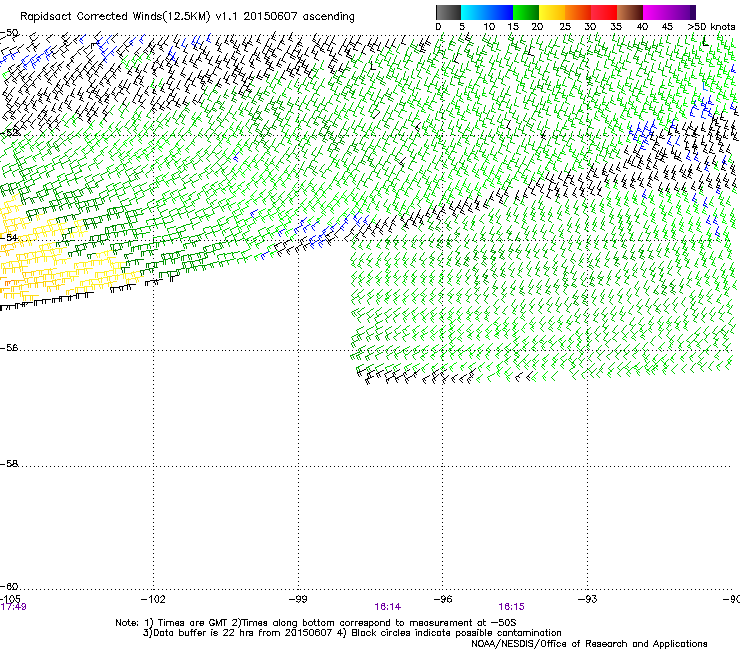The image size is (740, 650).
Task: Click the orange 25-30 knots legend swatch
Action: (x=578, y=12)
